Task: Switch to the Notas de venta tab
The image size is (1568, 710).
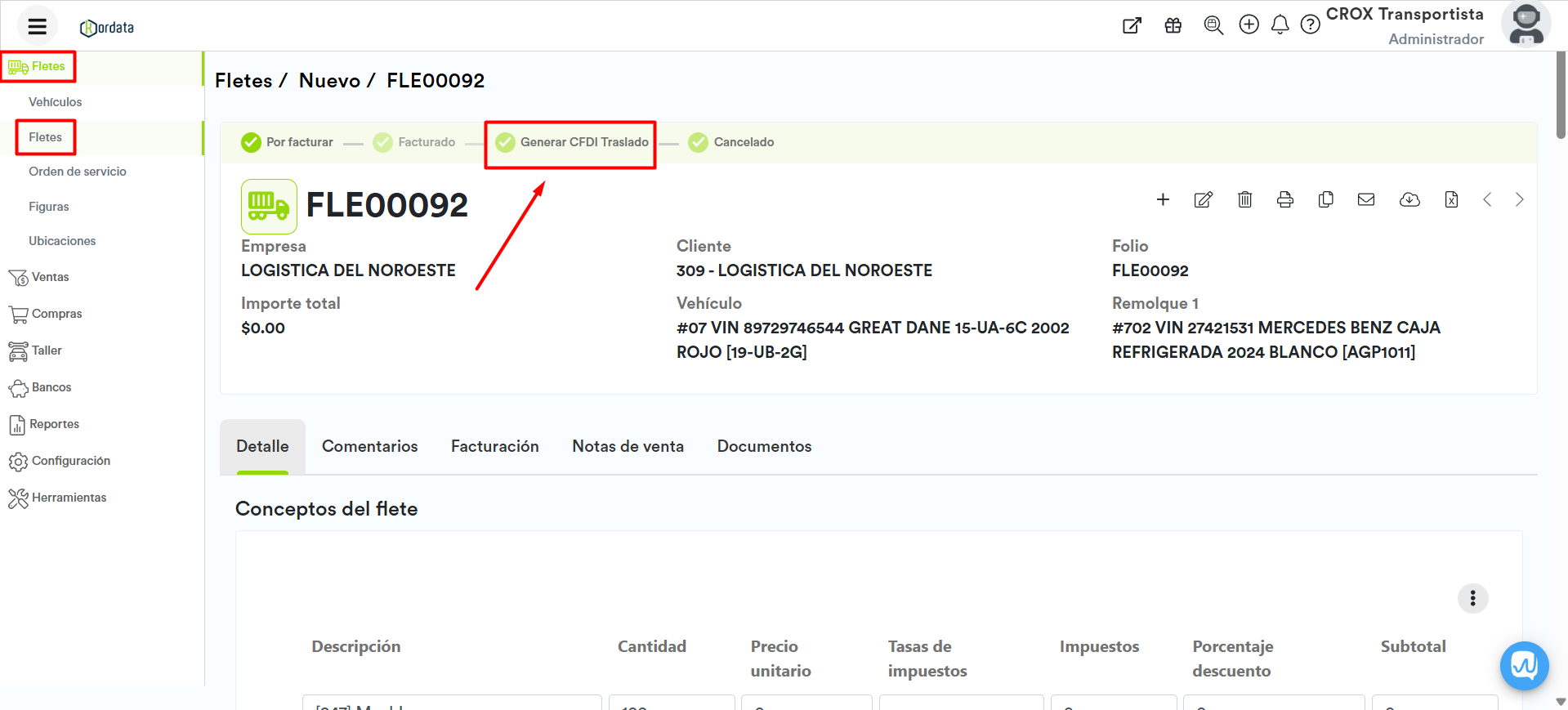Action: point(628,446)
